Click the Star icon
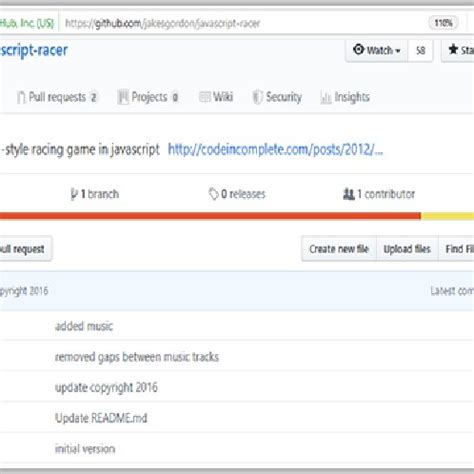474x474 pixels. pos(453,50)
